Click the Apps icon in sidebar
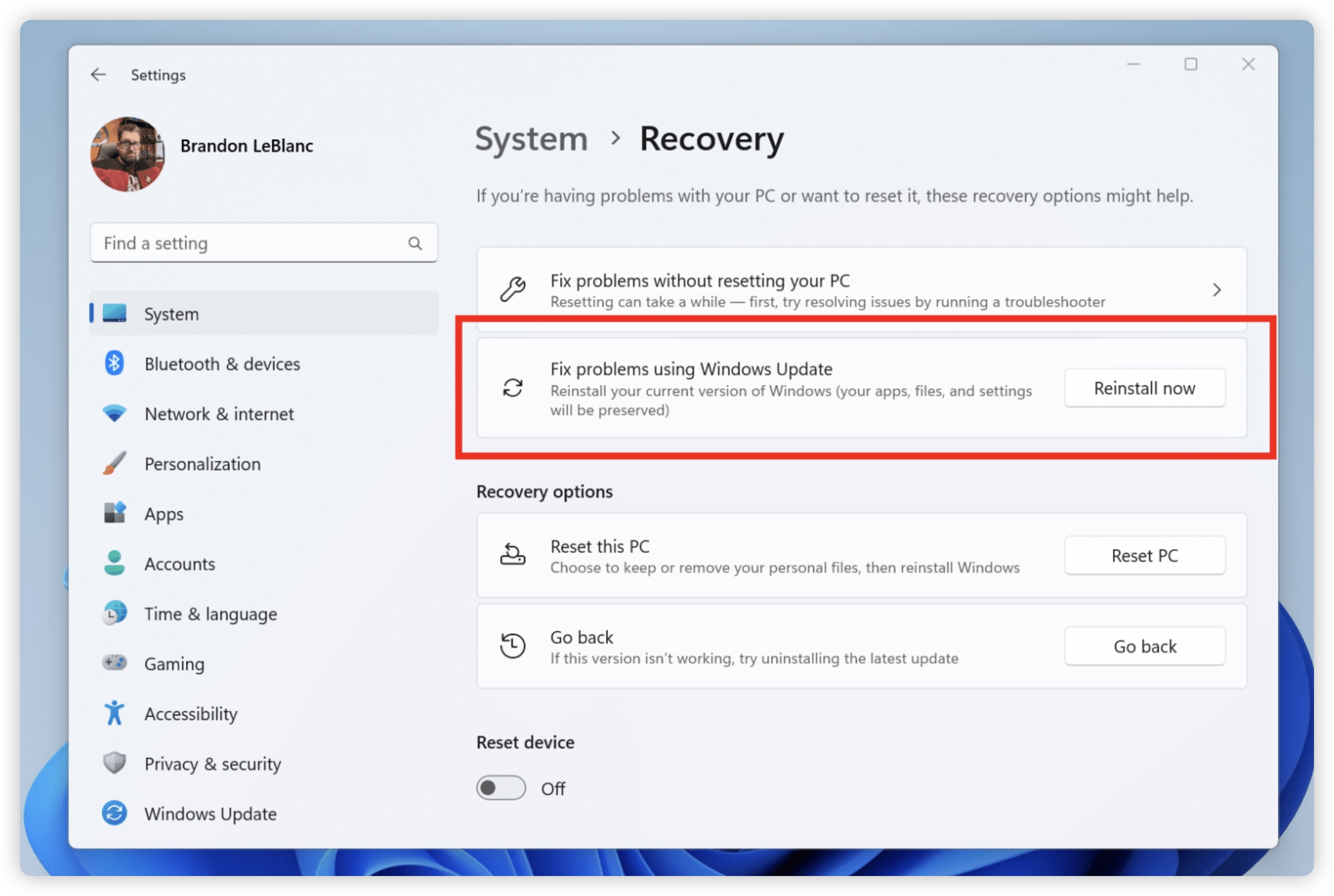 pos(114,513)
